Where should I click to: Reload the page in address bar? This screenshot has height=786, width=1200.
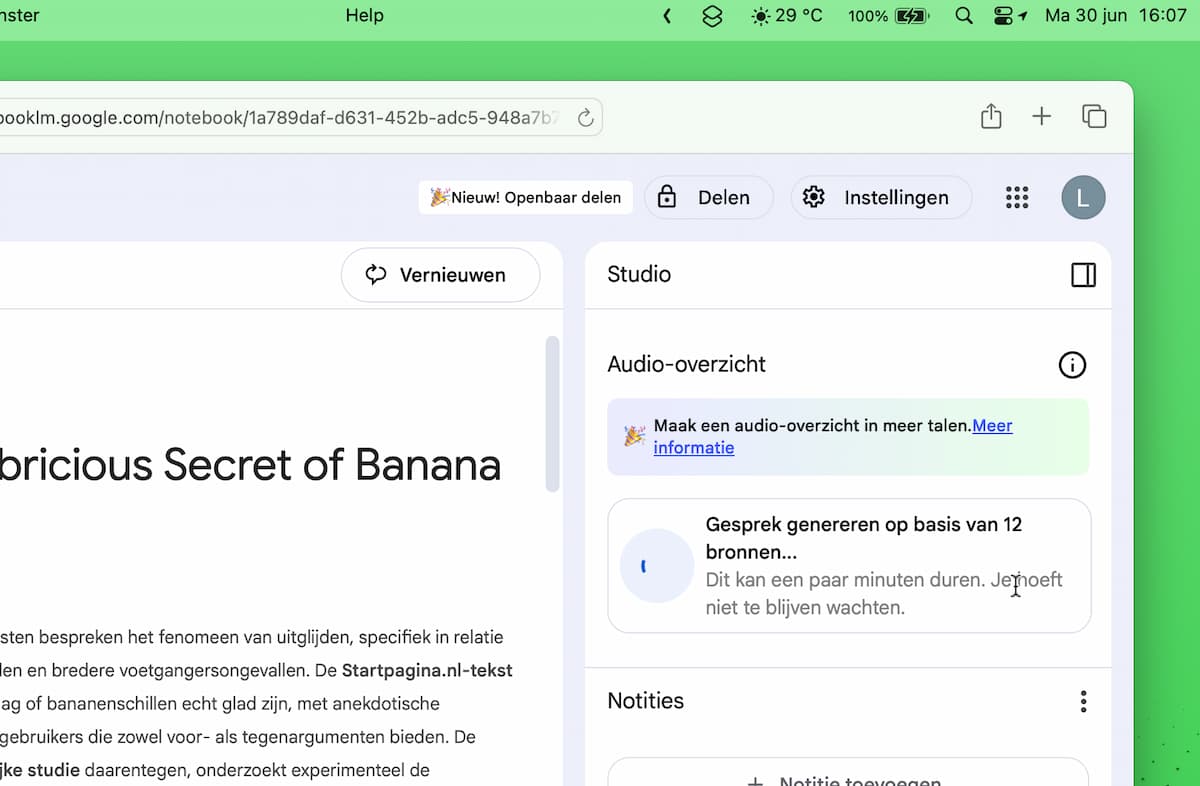(x=586, y=118)
